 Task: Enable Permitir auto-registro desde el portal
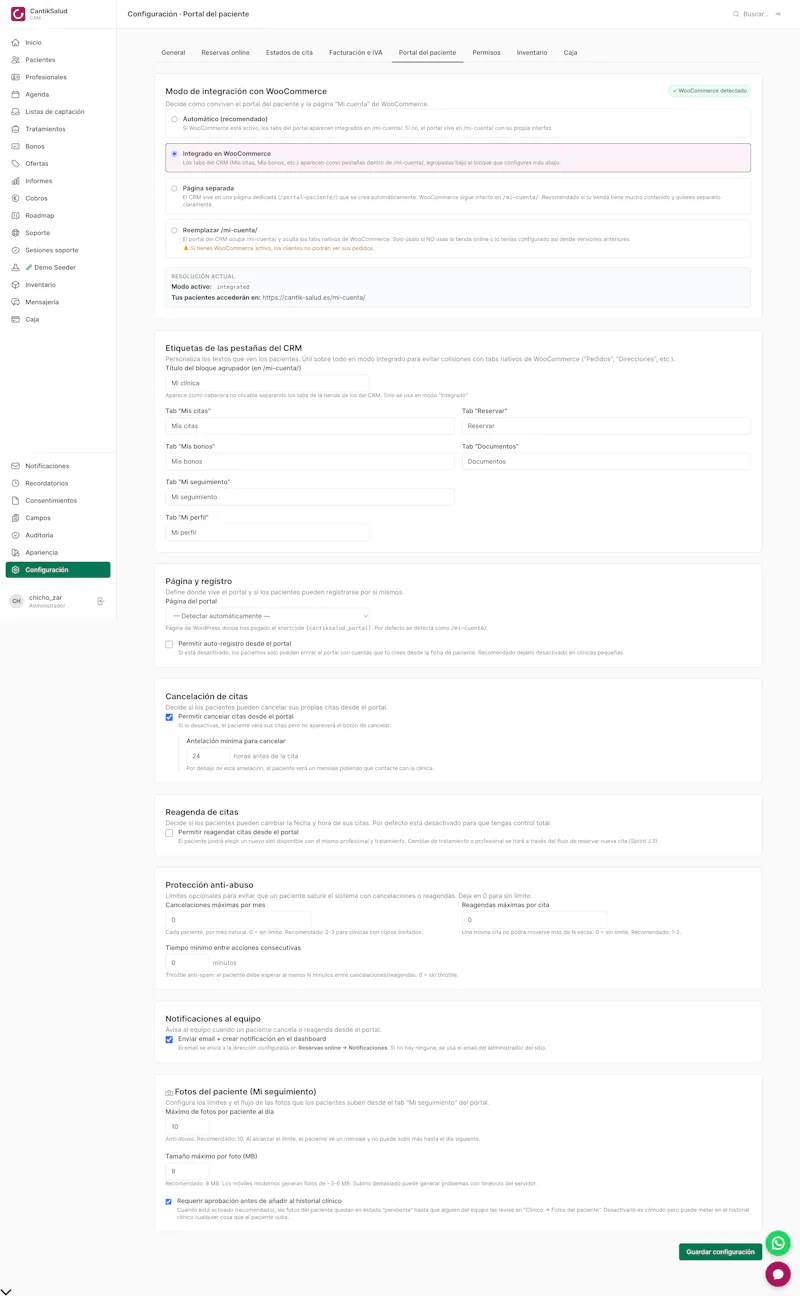pos(169,644)
